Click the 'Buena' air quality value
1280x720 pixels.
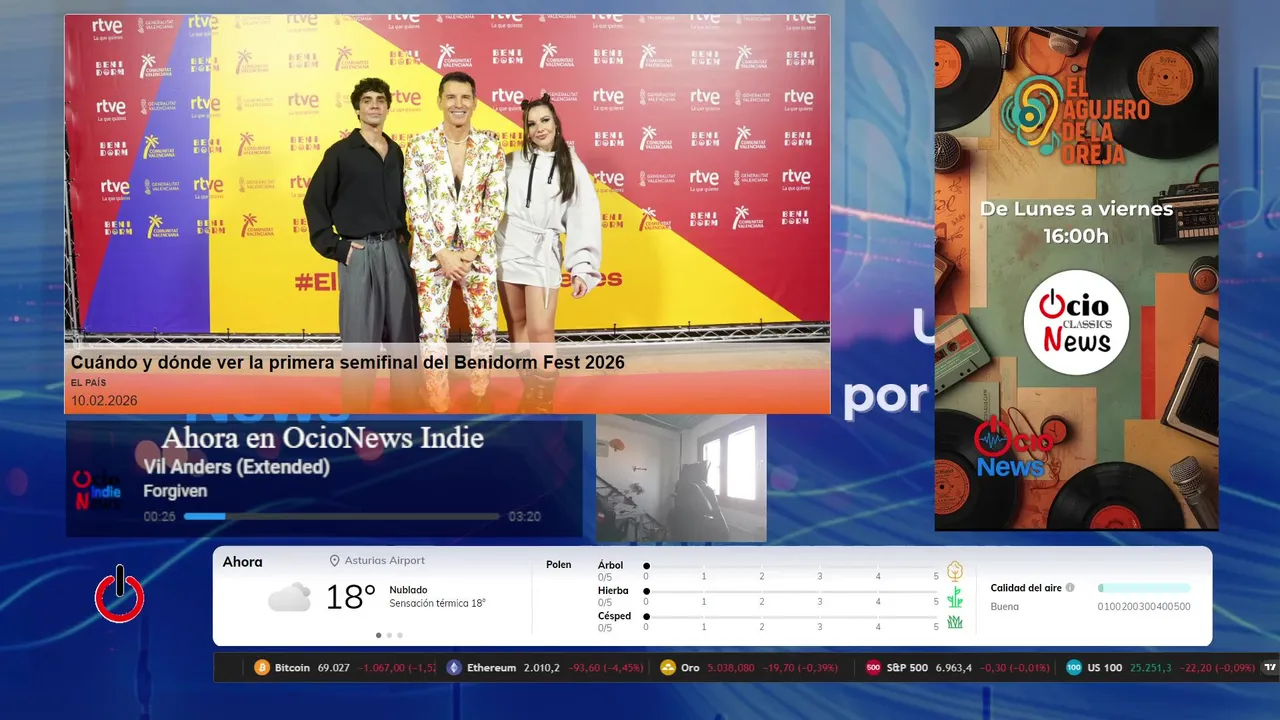pos(1005,607)
